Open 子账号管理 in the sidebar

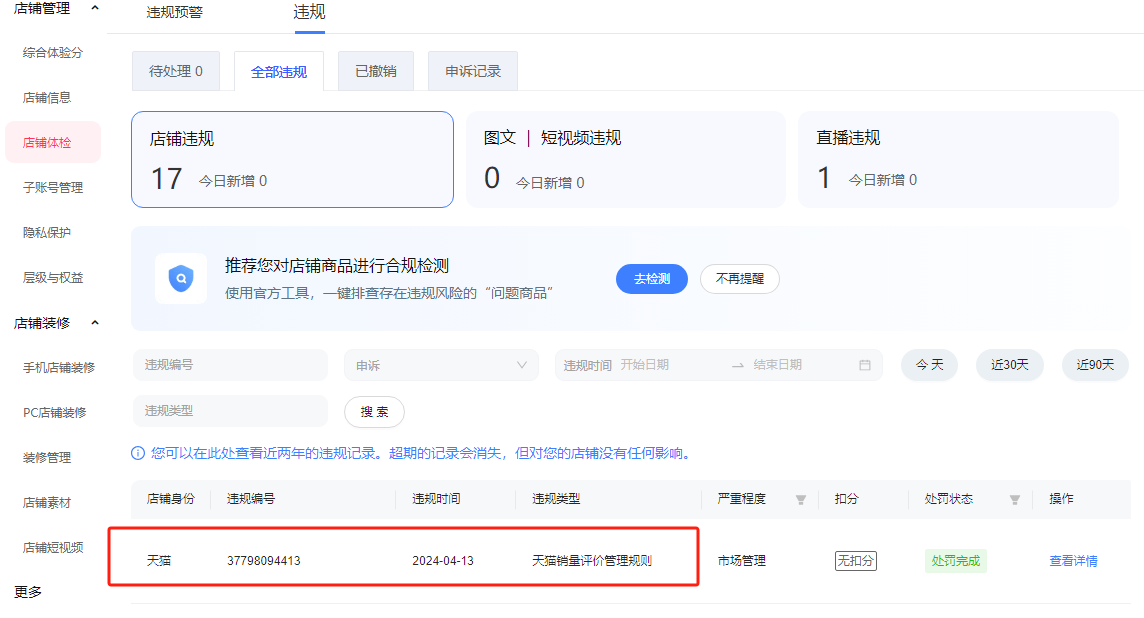(53, 187)
